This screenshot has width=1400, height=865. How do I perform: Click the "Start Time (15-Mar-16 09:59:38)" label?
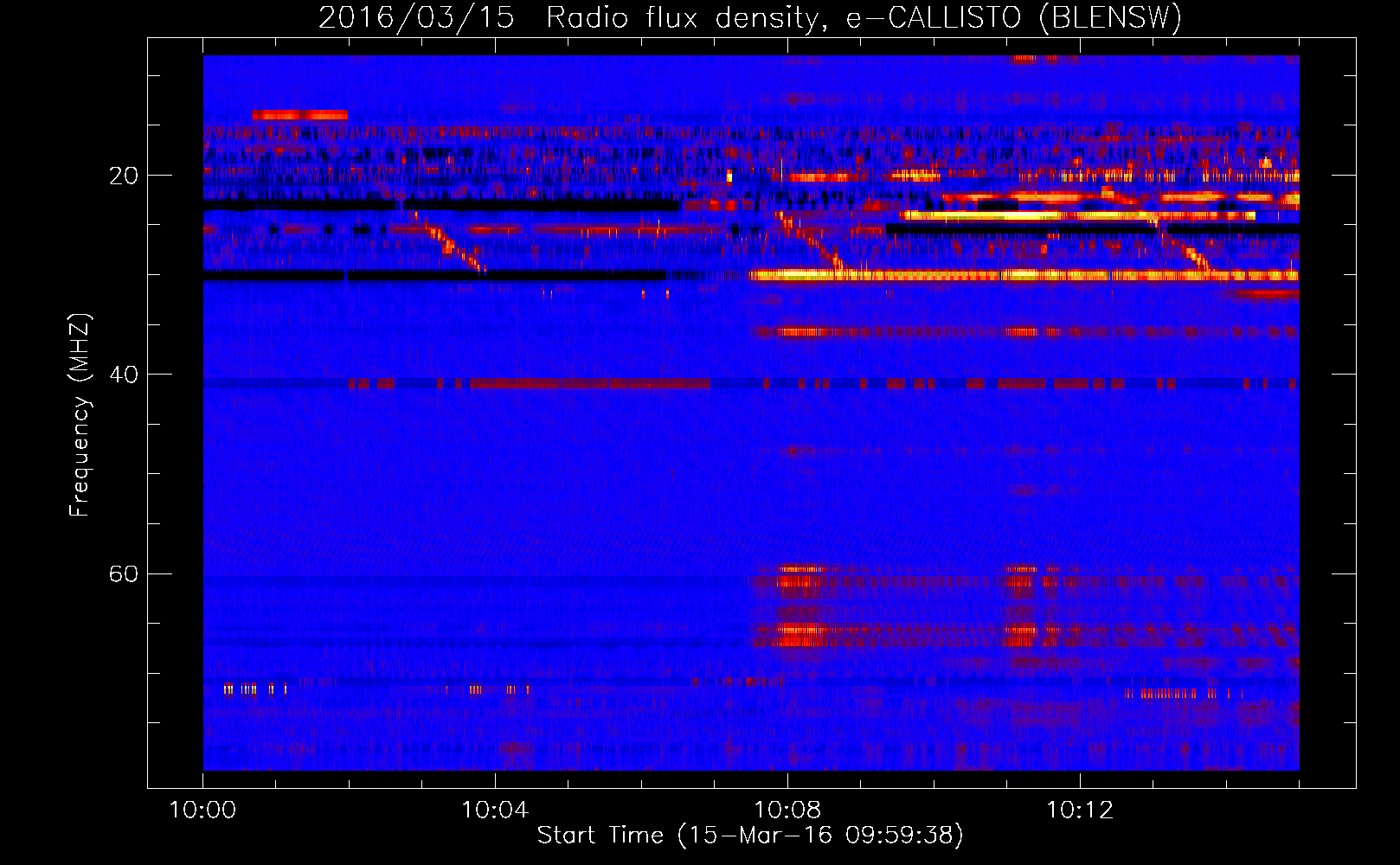coord(750,836)
